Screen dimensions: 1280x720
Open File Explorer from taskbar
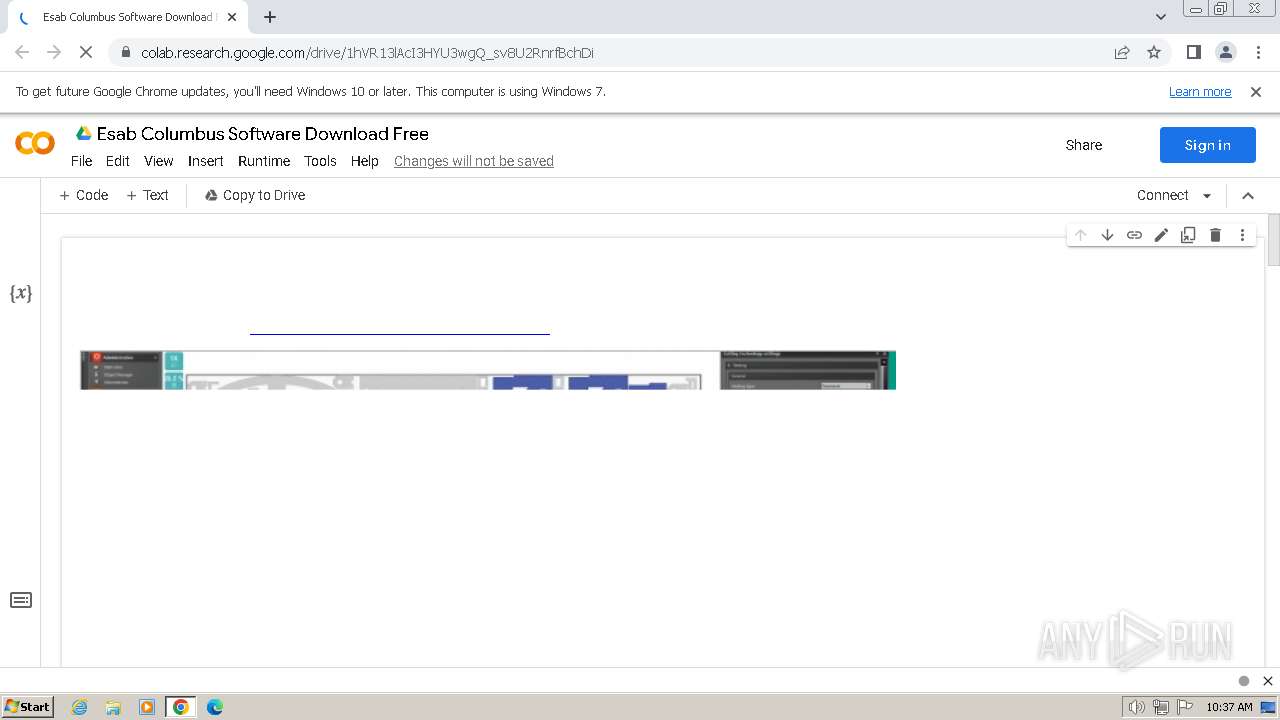tap(113, 707)
